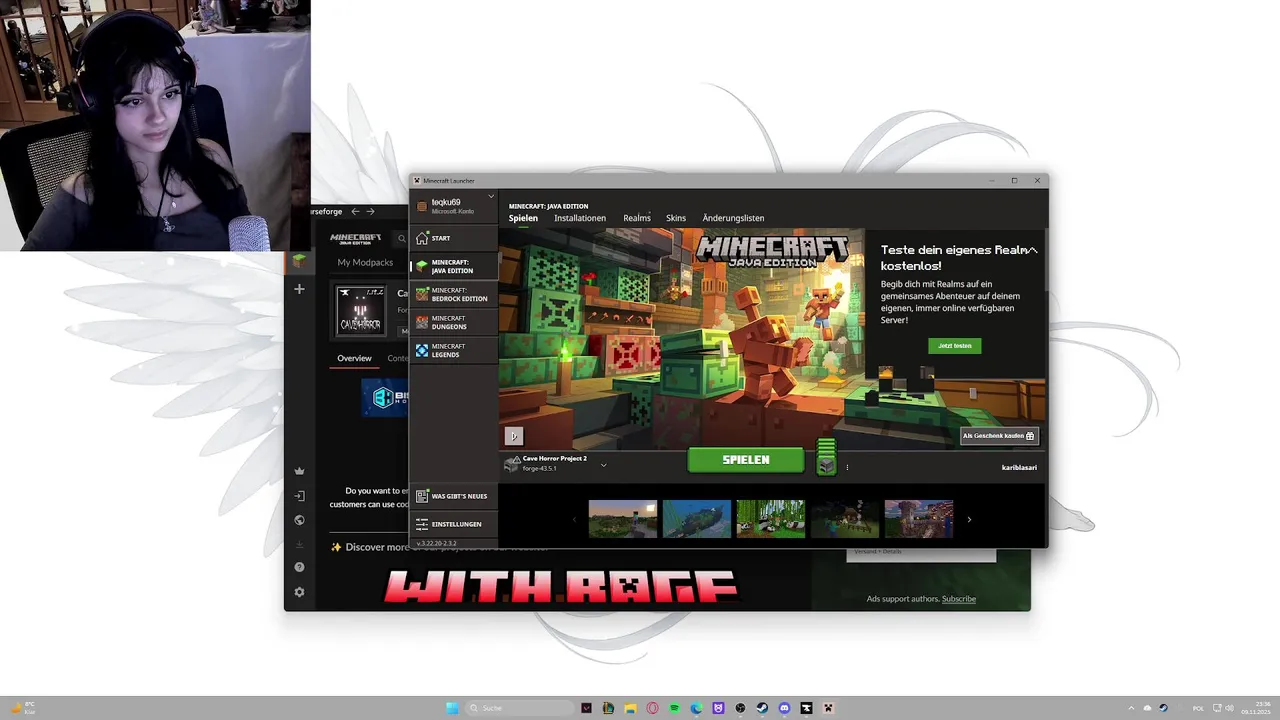The image size is (1280, 720).
Task: Click the Cave Horror modpack thumbnail in CurseForge
Action: click(x=361, y=311)
